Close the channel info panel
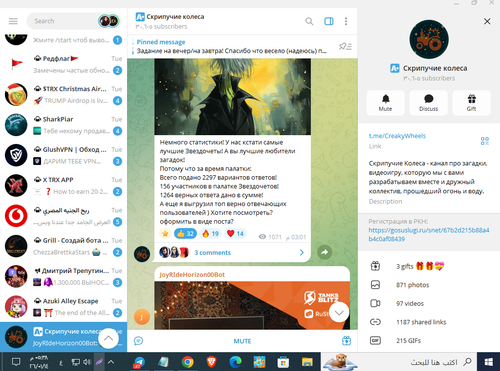 487,21
